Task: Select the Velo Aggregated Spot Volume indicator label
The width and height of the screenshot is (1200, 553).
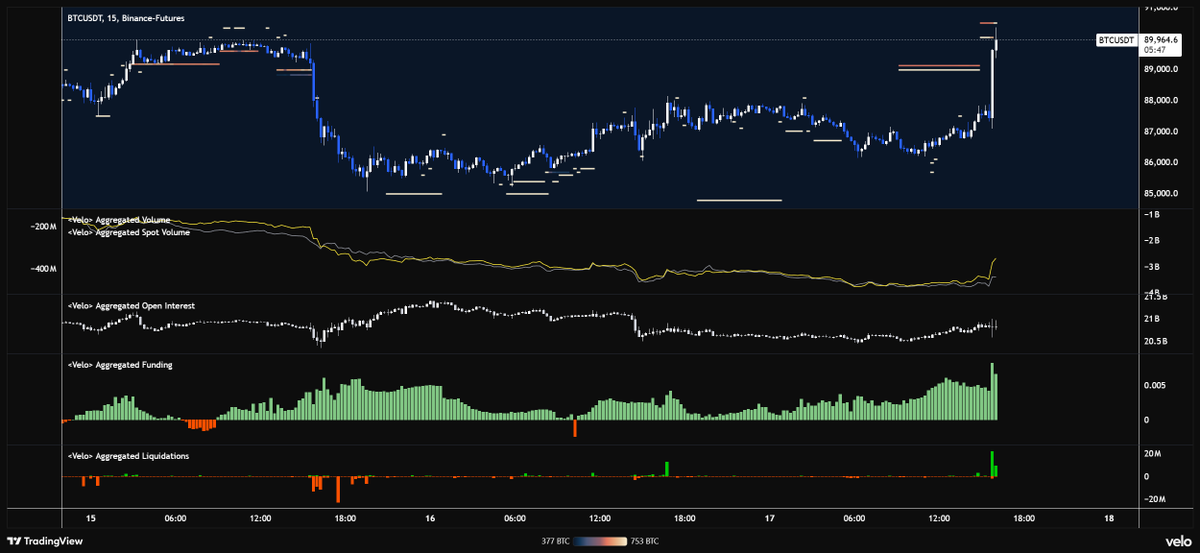Action: pyautogui.click(x=127, y=231)
